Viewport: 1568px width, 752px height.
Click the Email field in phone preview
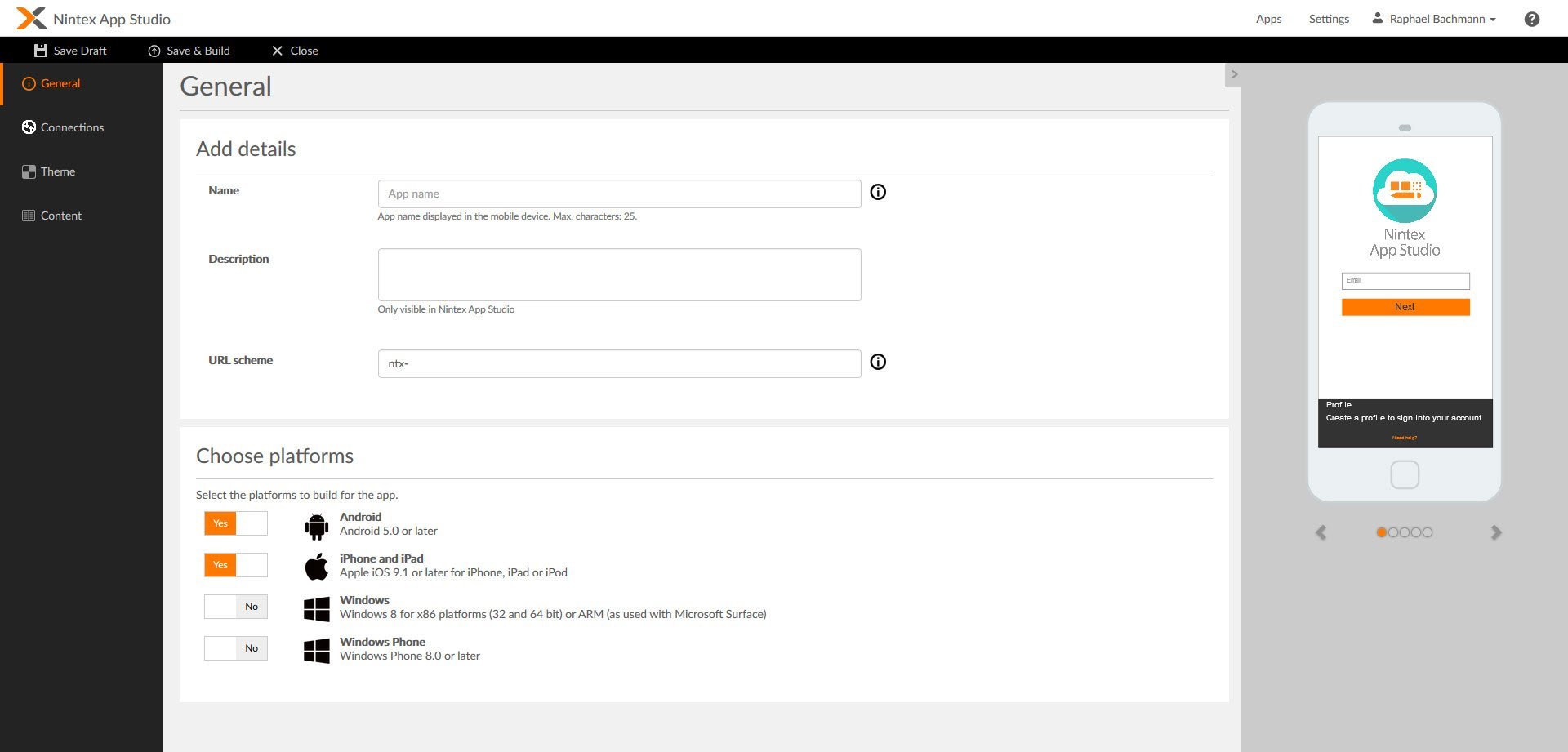(x=1405, y=281)
